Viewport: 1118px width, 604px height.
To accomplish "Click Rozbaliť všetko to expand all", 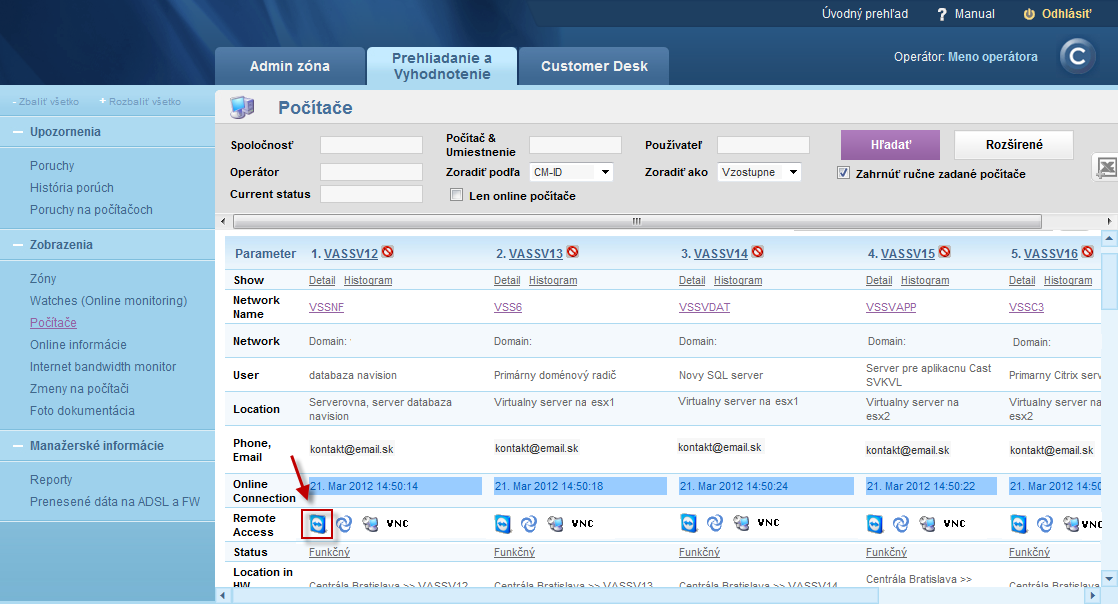I will 140,101.
